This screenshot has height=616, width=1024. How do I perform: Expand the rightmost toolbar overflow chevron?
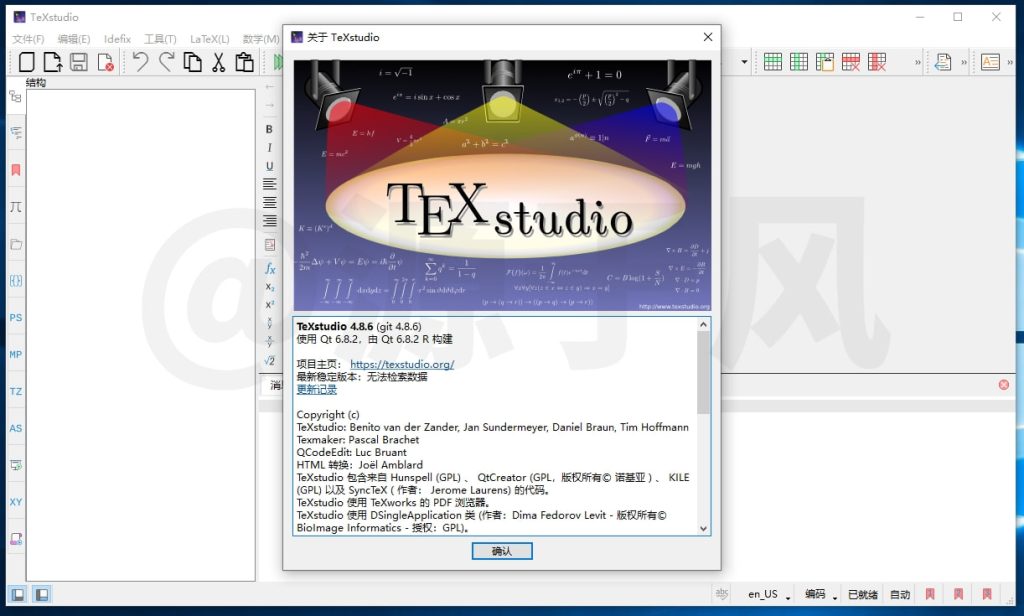coord(1010,63)
